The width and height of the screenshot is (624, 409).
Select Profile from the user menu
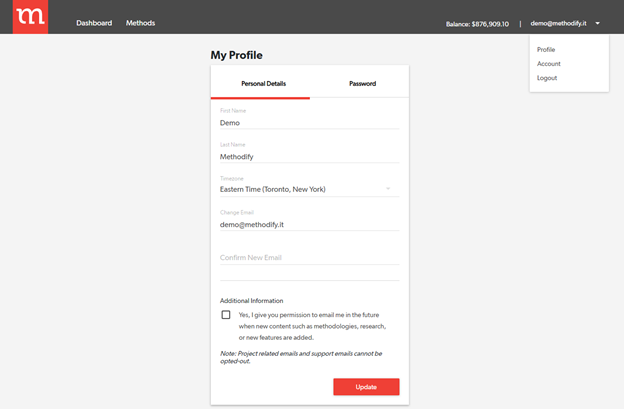click(546, 49)
